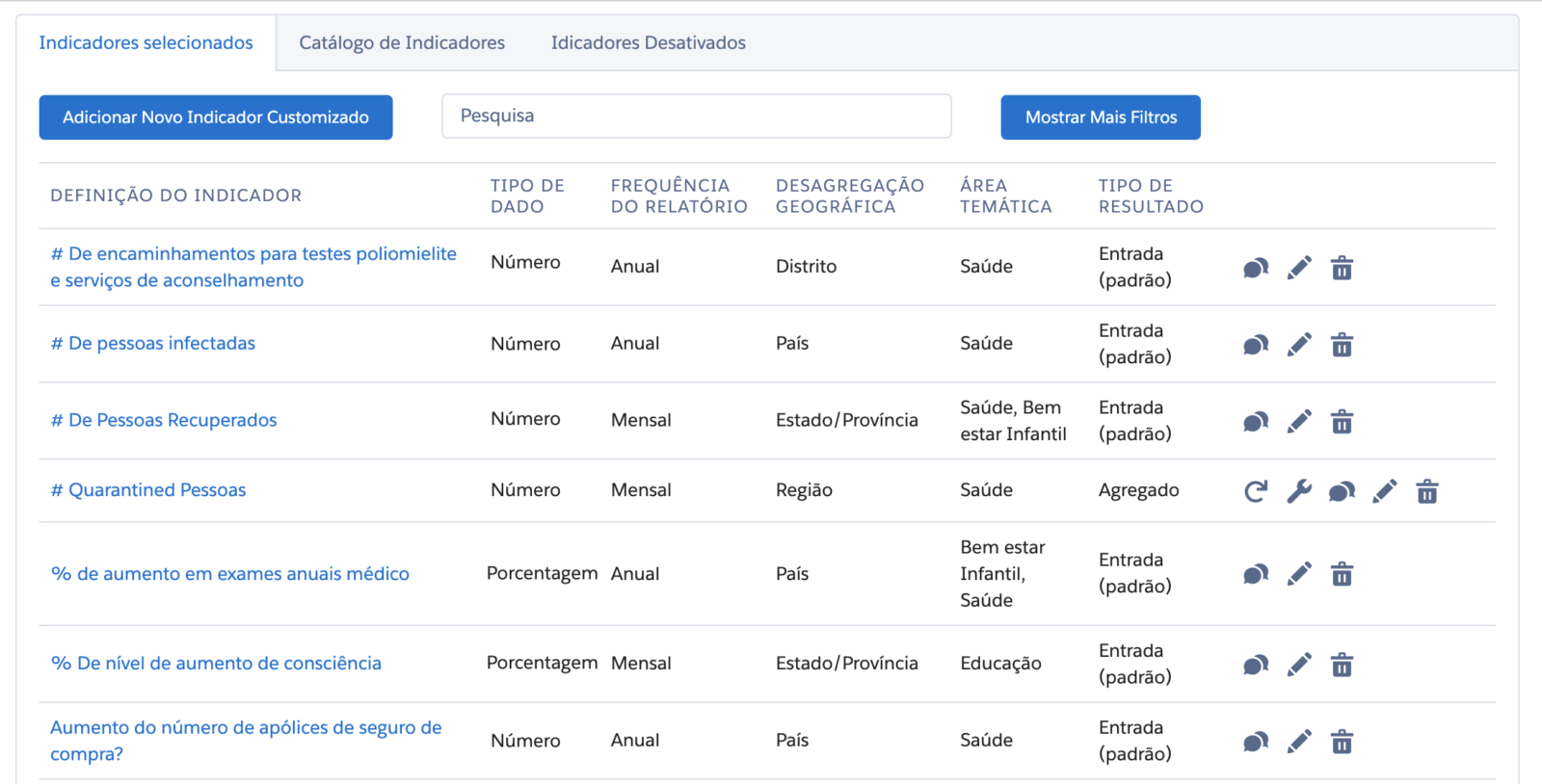The width and height of the screenshot is (1542, 784).
Task: Click Adicionar Novo Indicador Customizado button
Action: (216, 118)
